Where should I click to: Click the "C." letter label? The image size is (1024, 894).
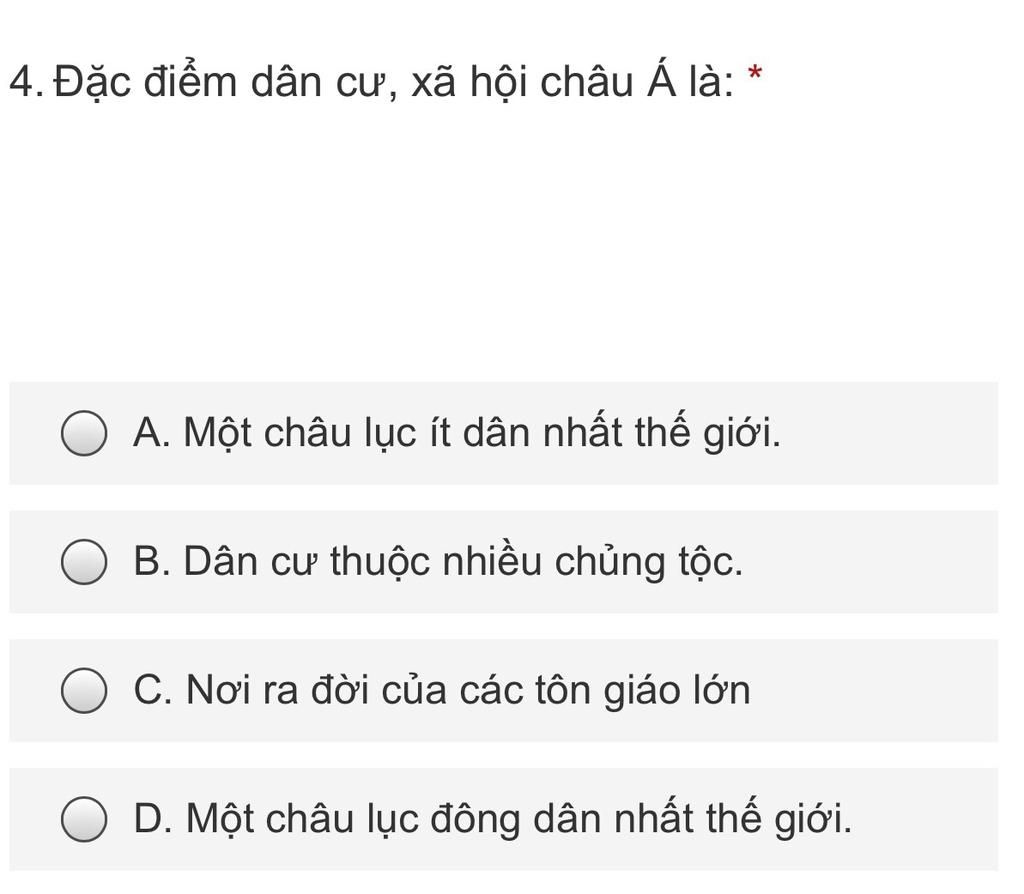coord(153,689)
